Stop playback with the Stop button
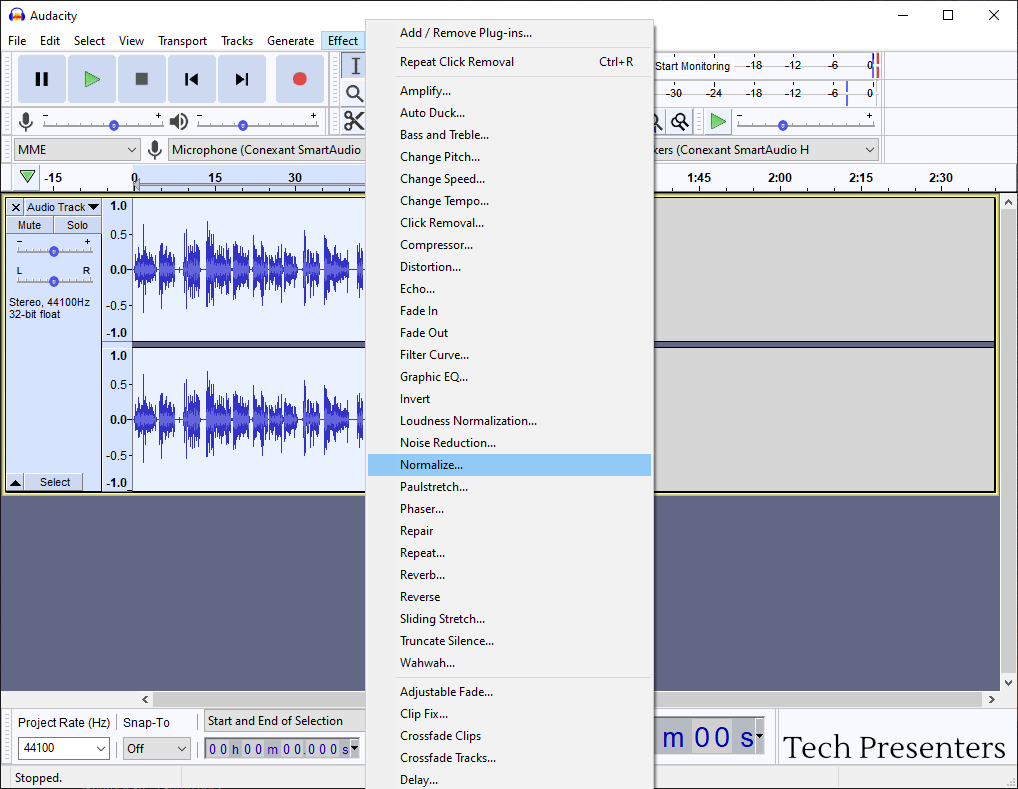This screenshot has width=1018, height=789. (x=142, y=79)
